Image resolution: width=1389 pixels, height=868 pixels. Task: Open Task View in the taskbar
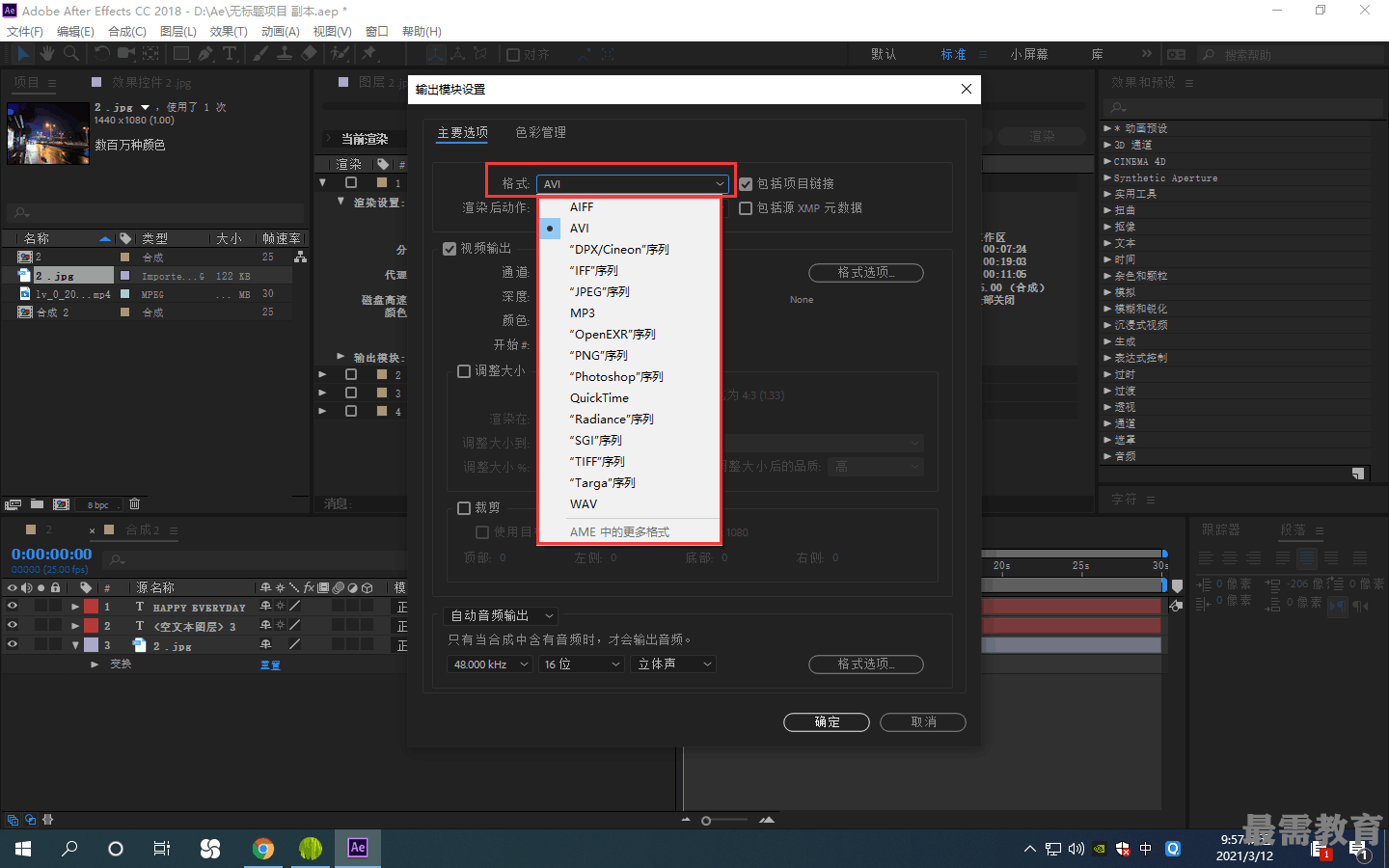pyautogui.click(x=162, y=849)
